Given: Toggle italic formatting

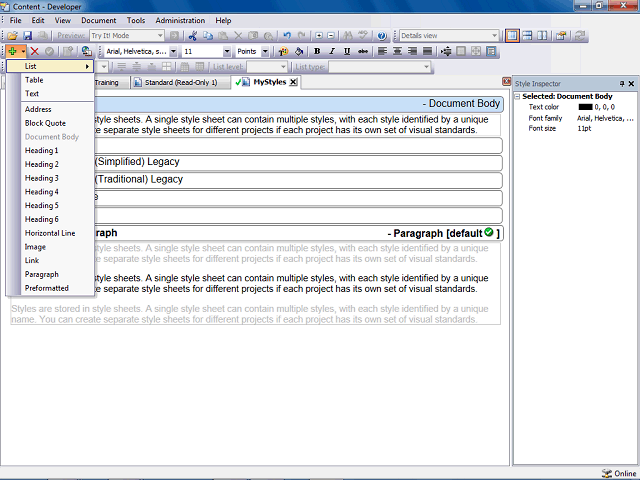Looking at the screenshot, I should click(x=332, y=51).
